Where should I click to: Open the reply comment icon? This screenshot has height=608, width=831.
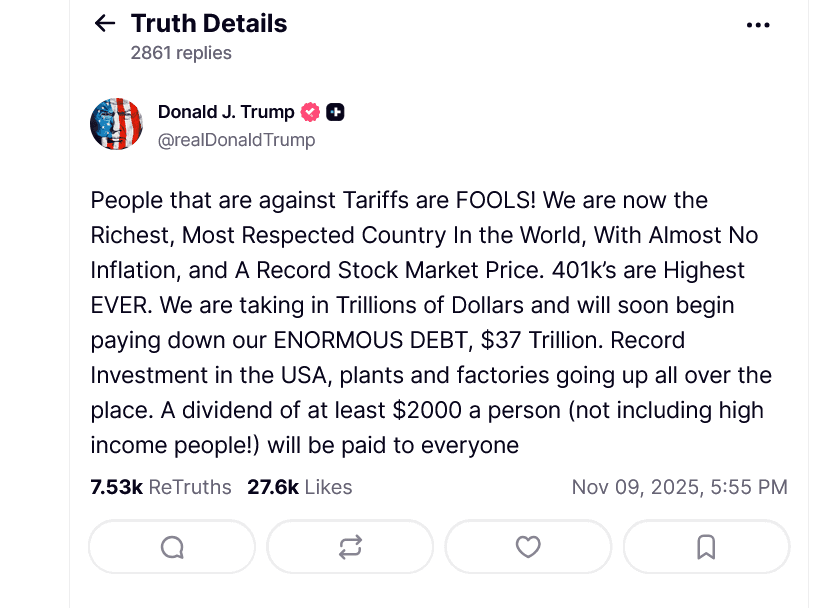tap(171, 547)
